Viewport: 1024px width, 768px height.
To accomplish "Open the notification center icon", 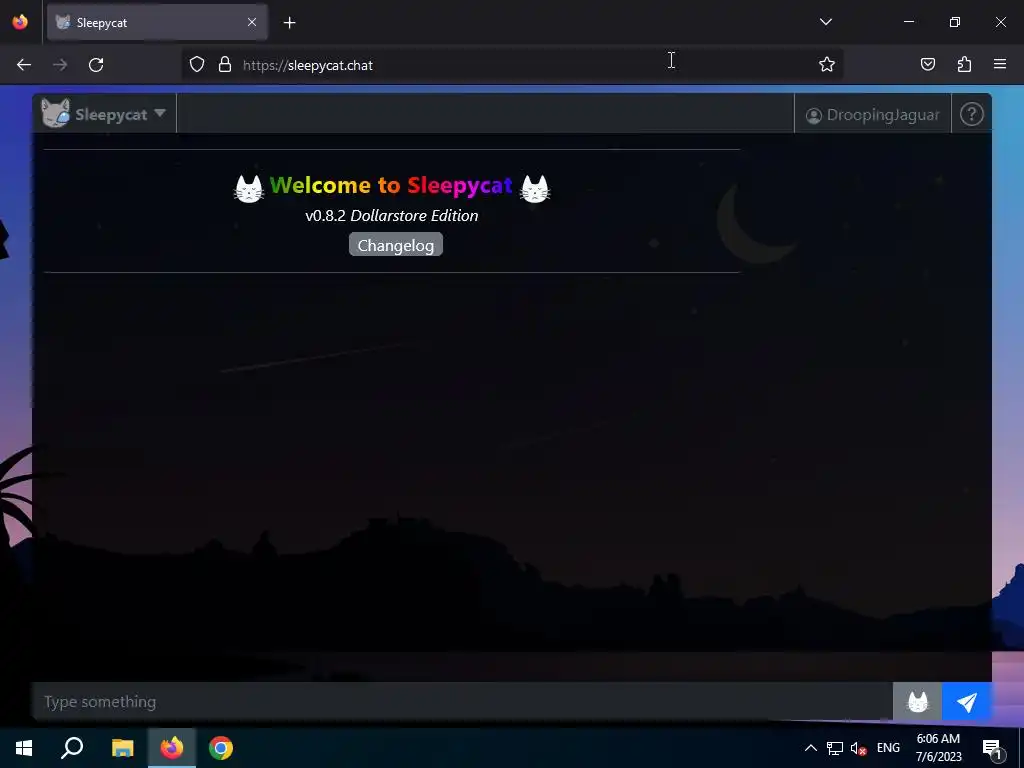I will pyautogui.click(x=993, y=748).
